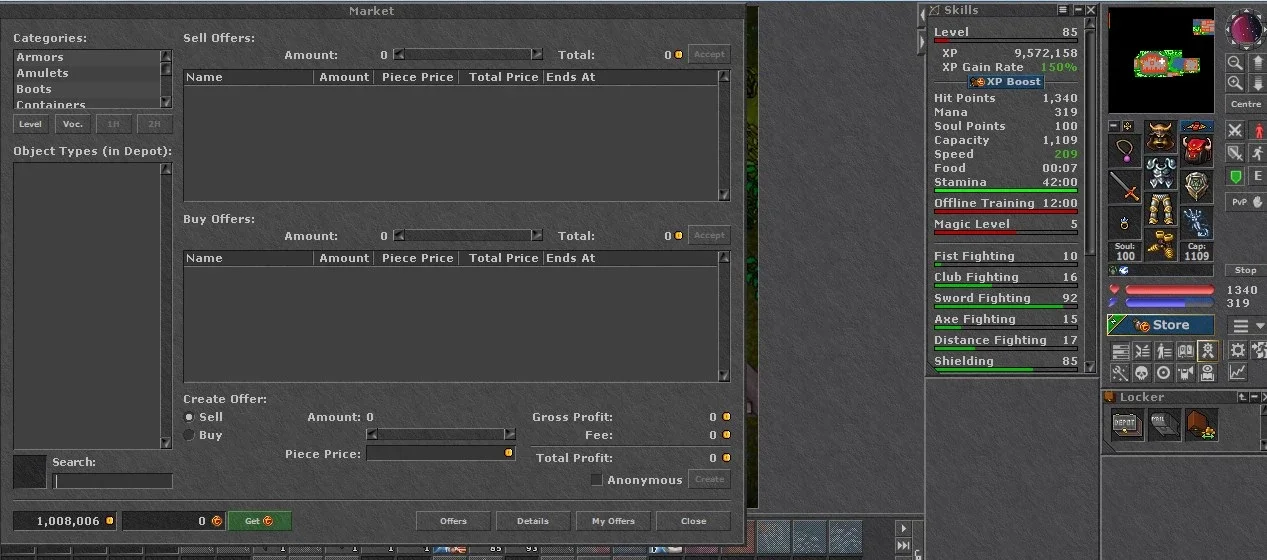Viewport: 1267px width, 560px height.
Task: Click the Sell Offers amount slider
Action: pos(468,55)
